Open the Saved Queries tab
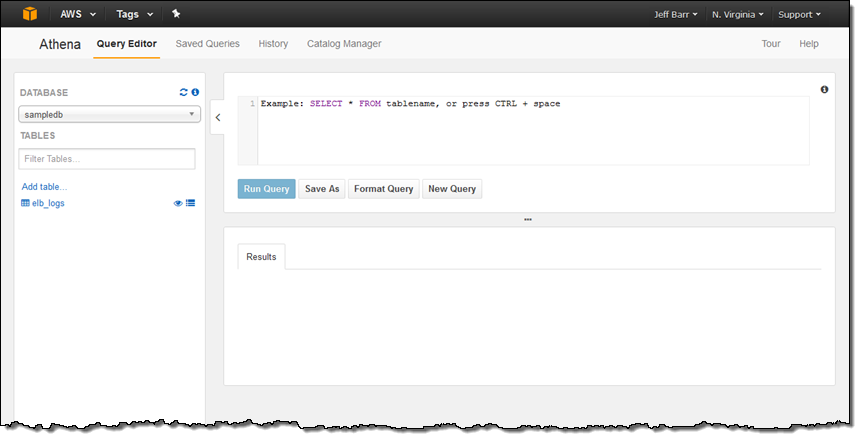This screenshot has height=439, width=860. 207,44
